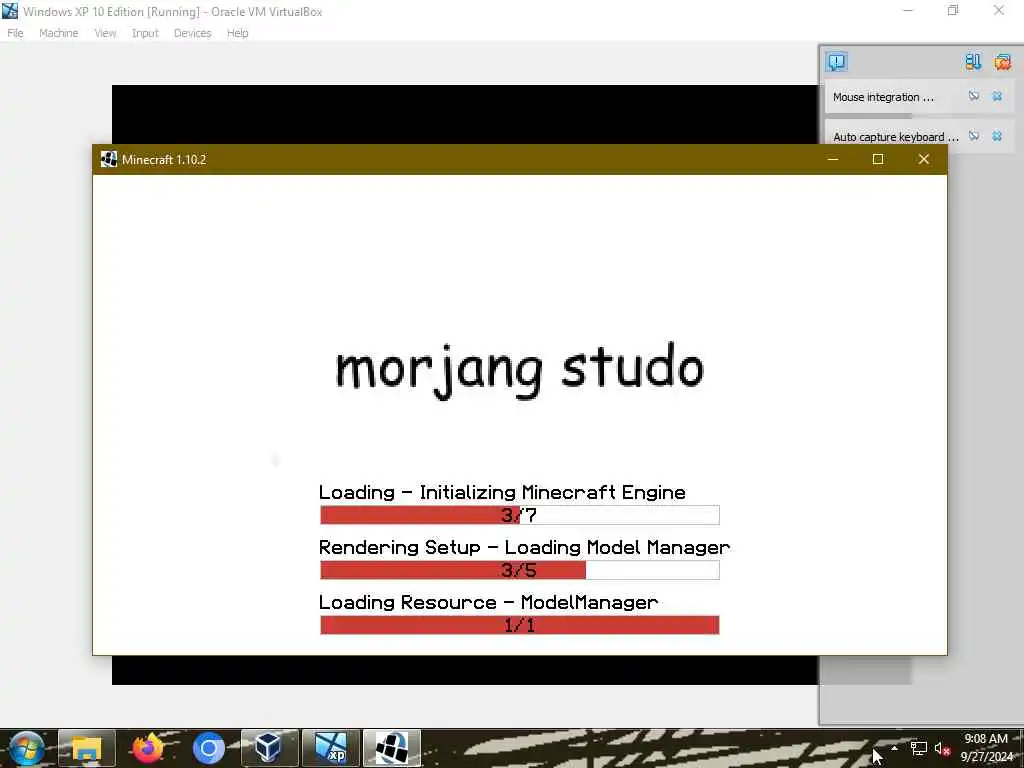Click the Minecraft 1.10.2 window icon
Screen dimensions: 1024x768
108,159
